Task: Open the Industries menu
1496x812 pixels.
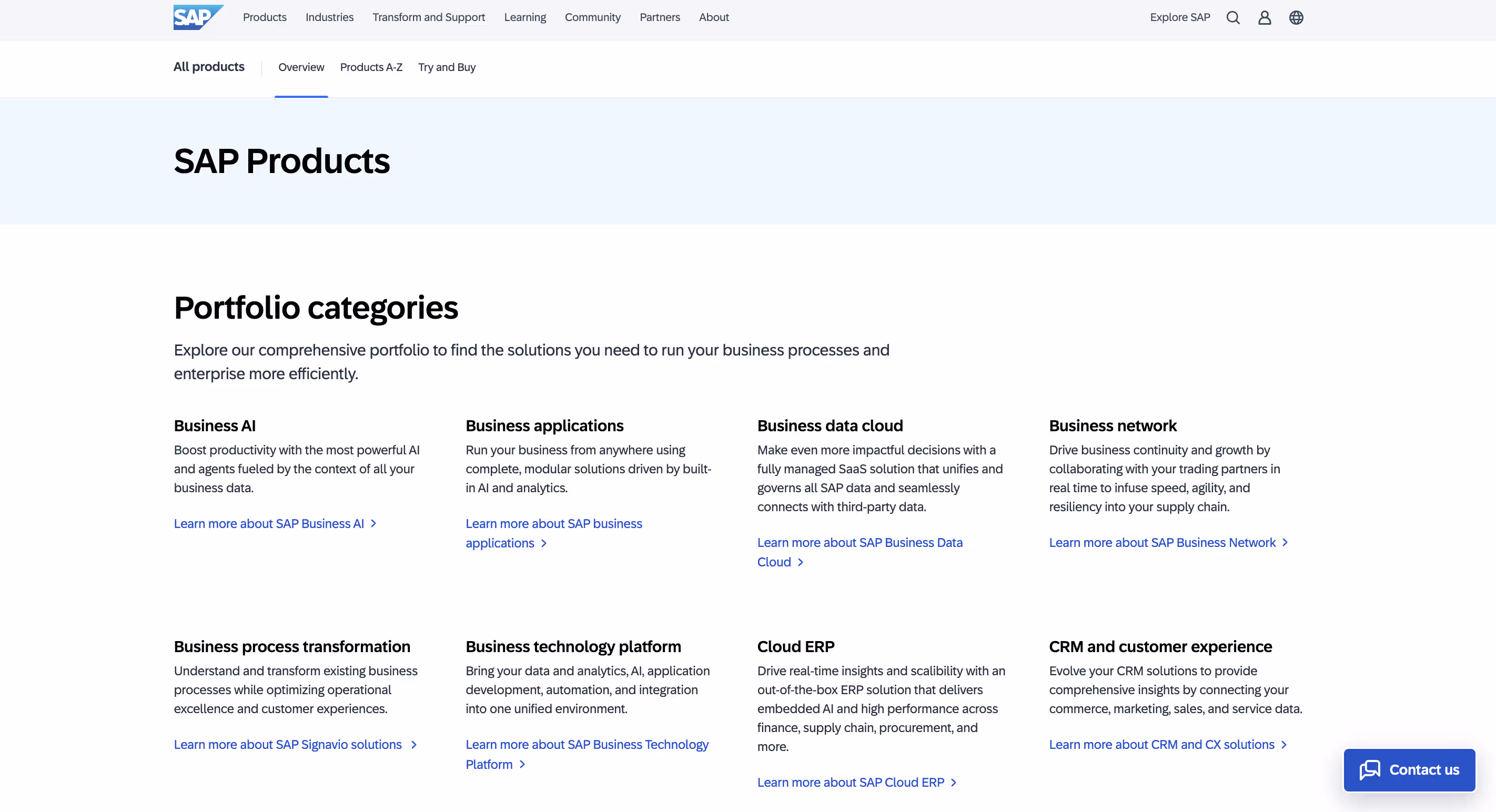Action: coord(329,17)
